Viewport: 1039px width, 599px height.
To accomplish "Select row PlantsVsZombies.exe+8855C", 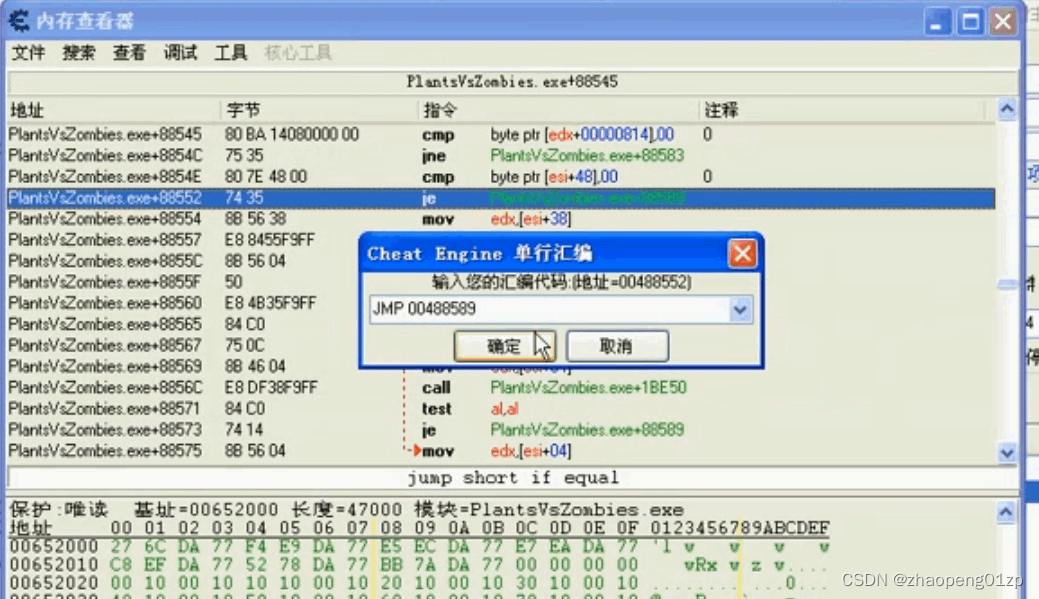I will 182,261.
